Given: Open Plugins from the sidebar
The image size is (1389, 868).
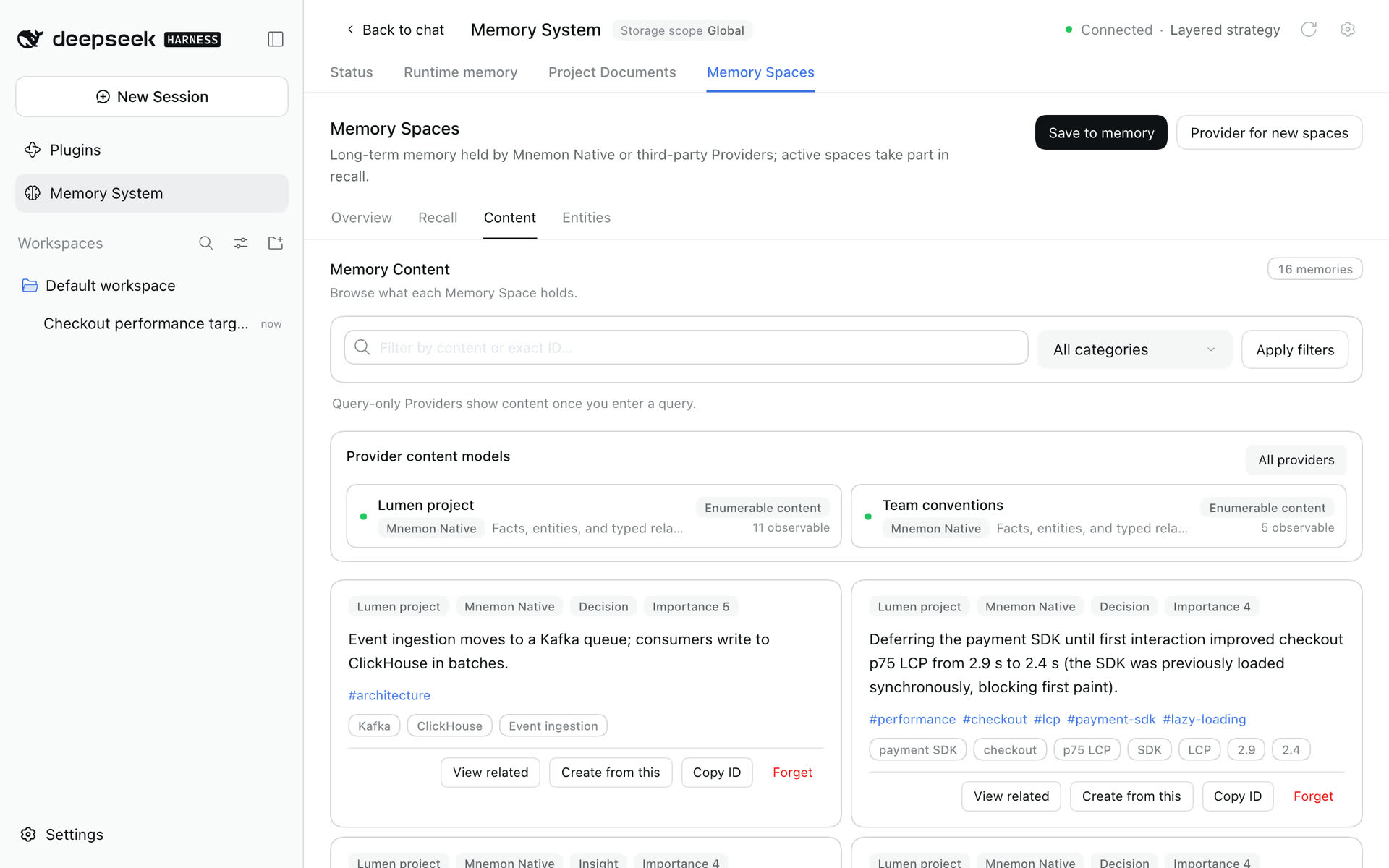Looking at the screenshot, I should pyautogui.click(x=152, y=150).
